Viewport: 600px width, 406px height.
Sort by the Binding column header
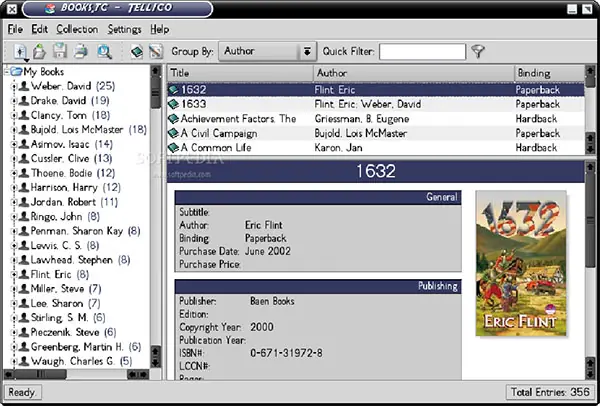click(x=549, y=73)
